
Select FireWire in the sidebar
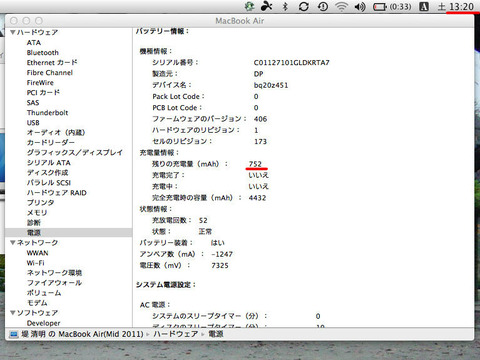(40, 83)
